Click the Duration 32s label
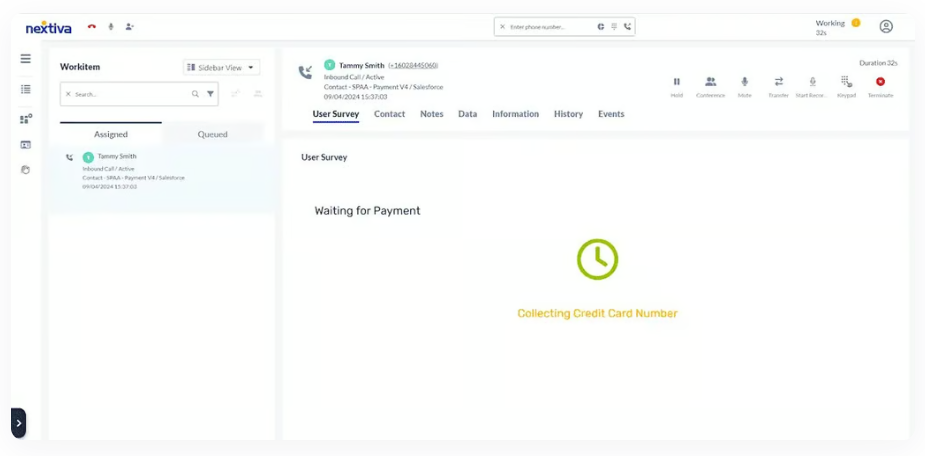 point(878,63)
